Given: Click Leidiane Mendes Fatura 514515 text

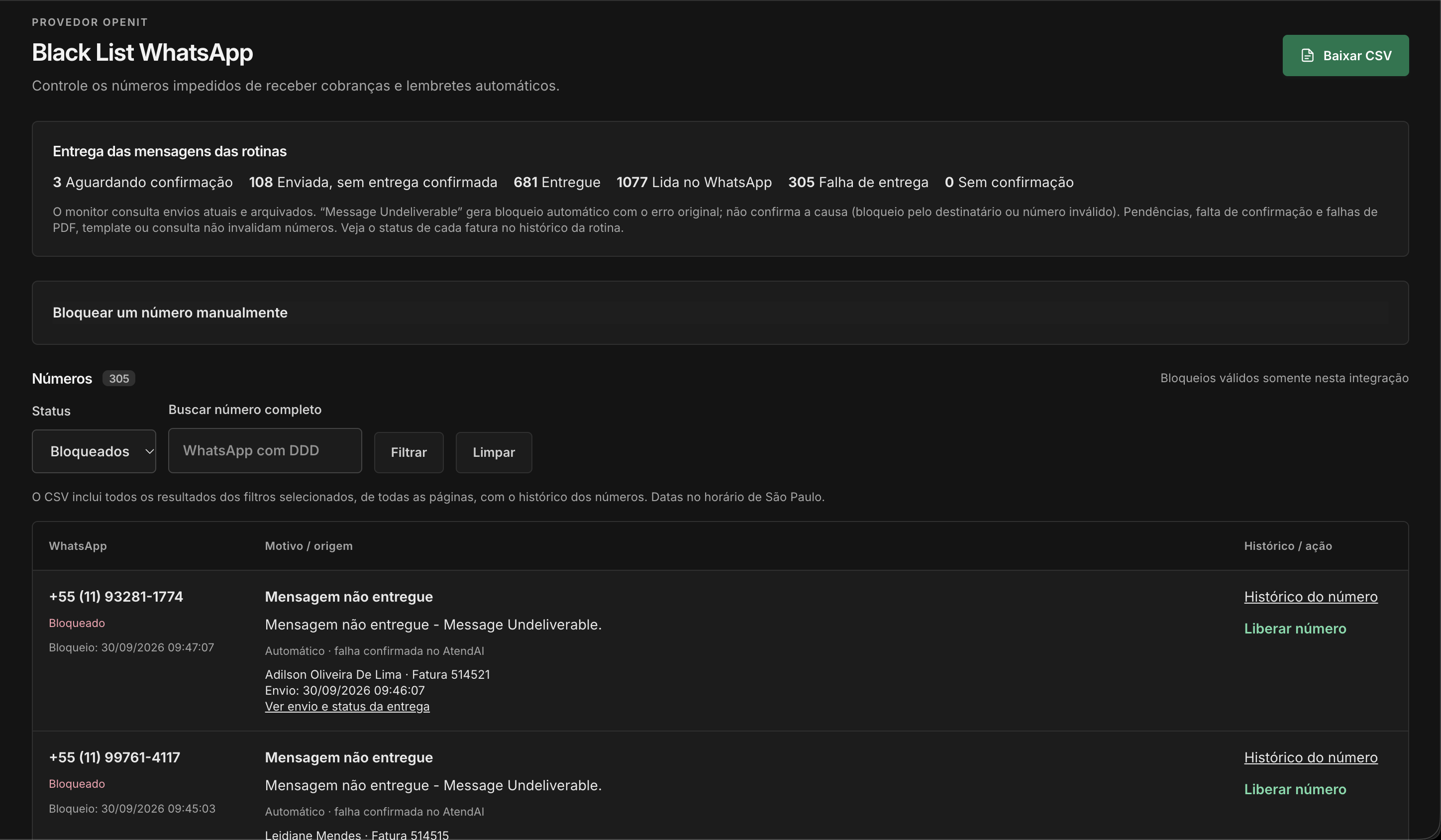Looking at the screenshot, I should pos(357,835).
